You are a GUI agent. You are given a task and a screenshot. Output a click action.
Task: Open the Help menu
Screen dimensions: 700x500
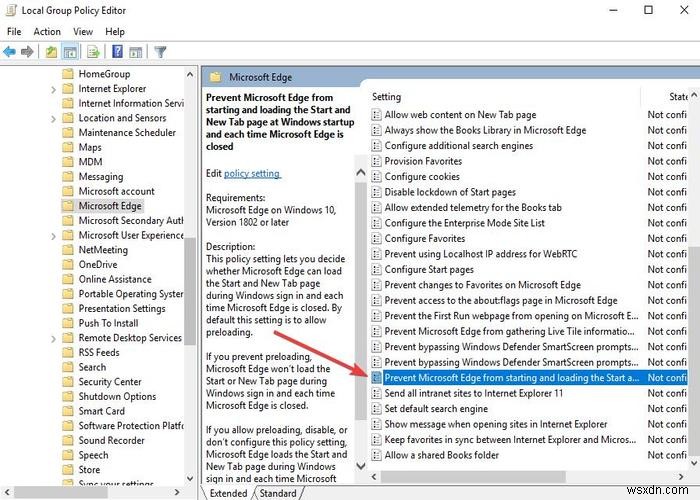tap(115, 32)
